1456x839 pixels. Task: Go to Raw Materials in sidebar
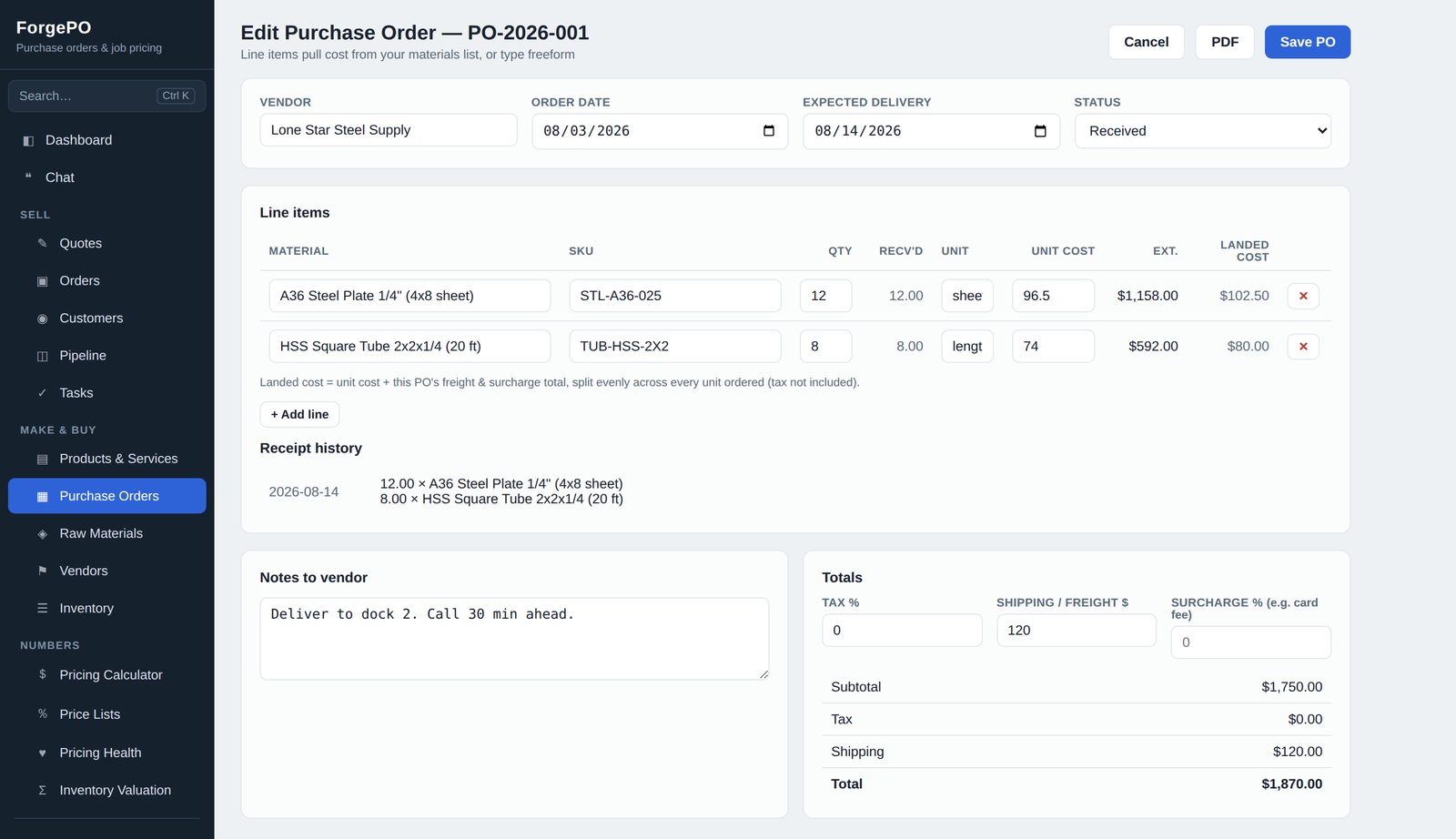tap(107, 533)
